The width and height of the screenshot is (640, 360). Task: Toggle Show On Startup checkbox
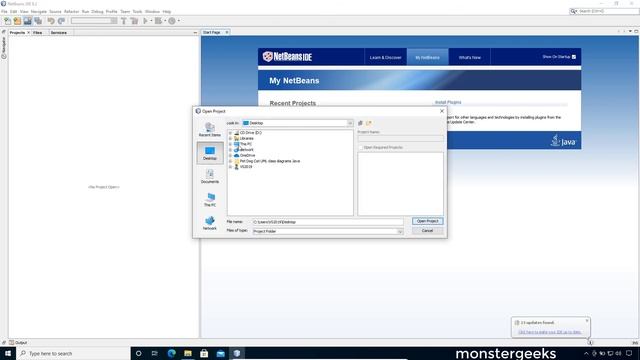coord(574,57)
